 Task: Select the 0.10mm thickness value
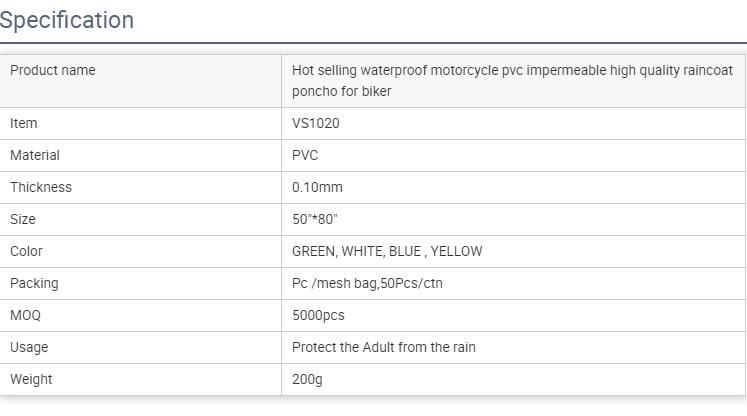317,187
